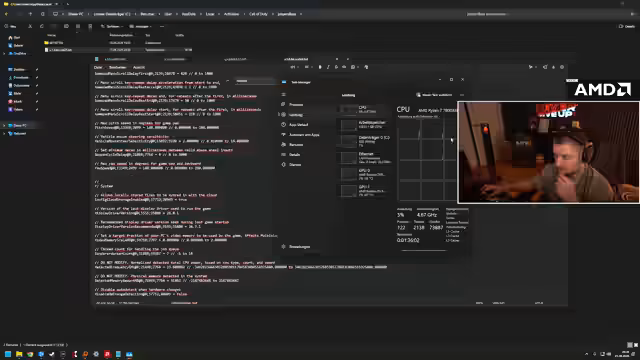Image resolution: width=640 pixels, height=360 pixels.
Task: Open Explorer toolbar more options (three dots)
Action: [162, 26]
